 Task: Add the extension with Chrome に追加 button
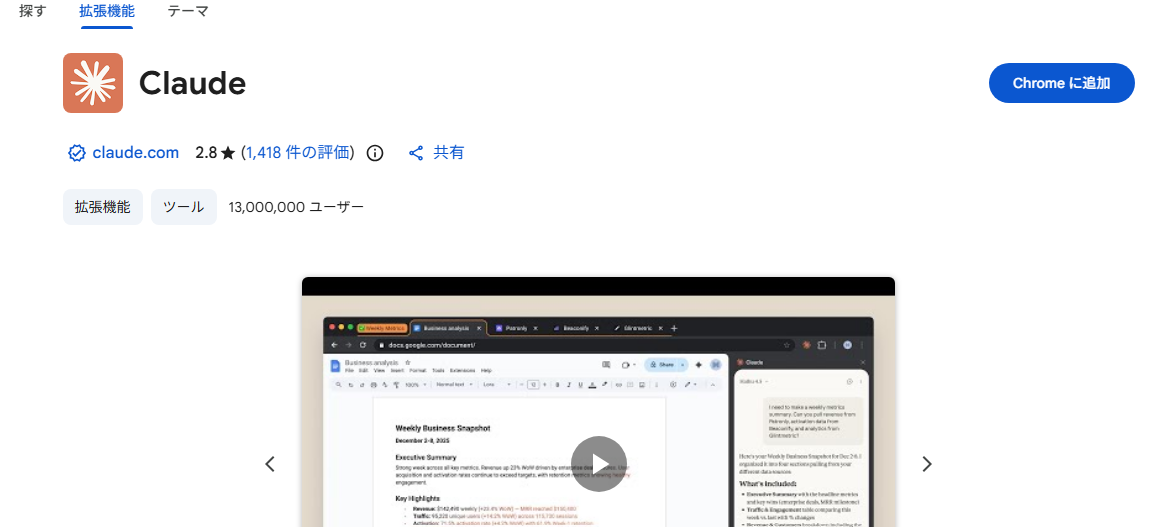point(1061,83)
